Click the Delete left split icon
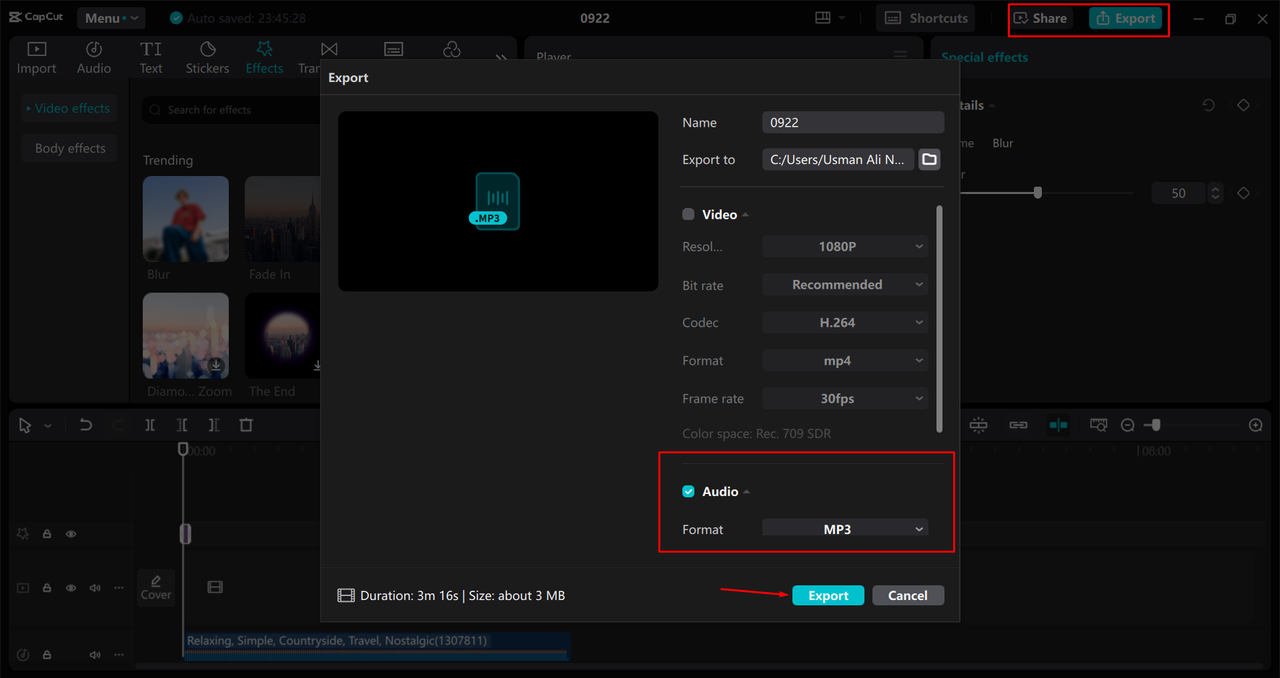Image resolution: width=1280 pixels, height=678 pixels. 182,425
